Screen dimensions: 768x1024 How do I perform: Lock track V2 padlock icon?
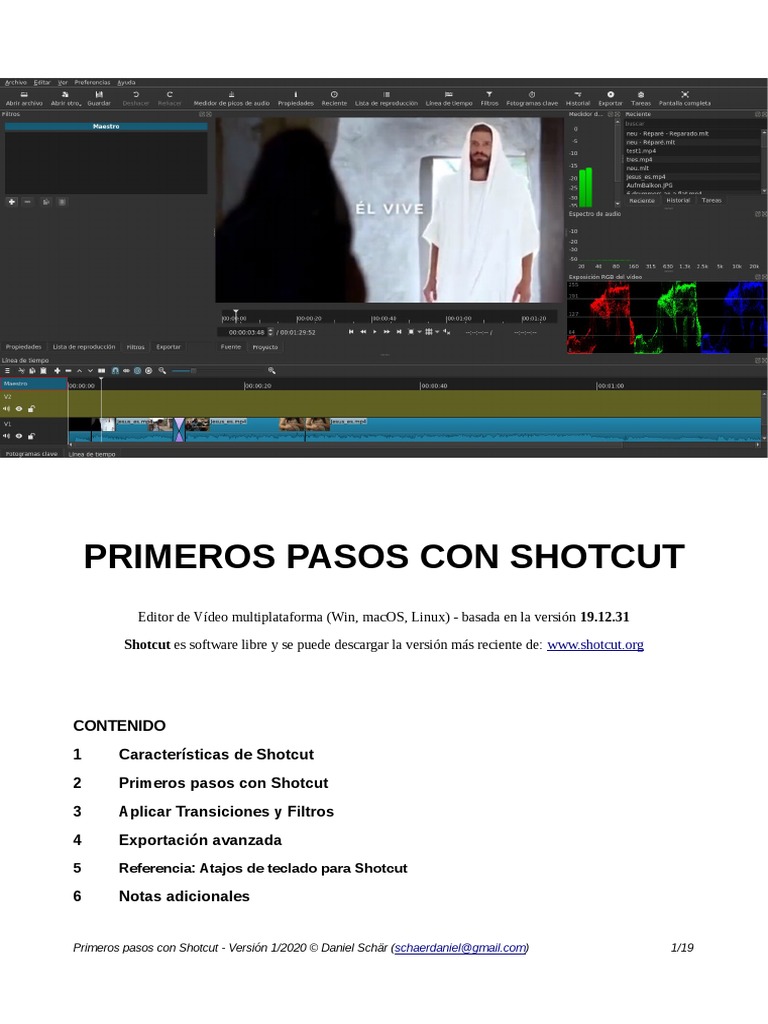(31, 409)
